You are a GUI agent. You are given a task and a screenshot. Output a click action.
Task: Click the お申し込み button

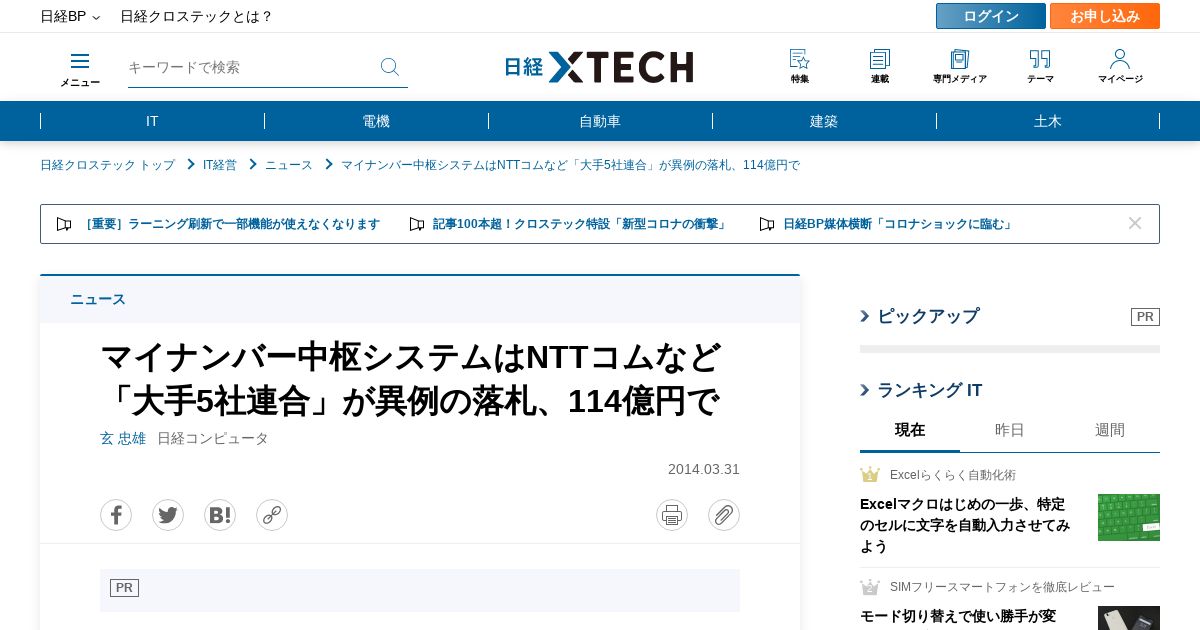click(x=1105, y=16)
